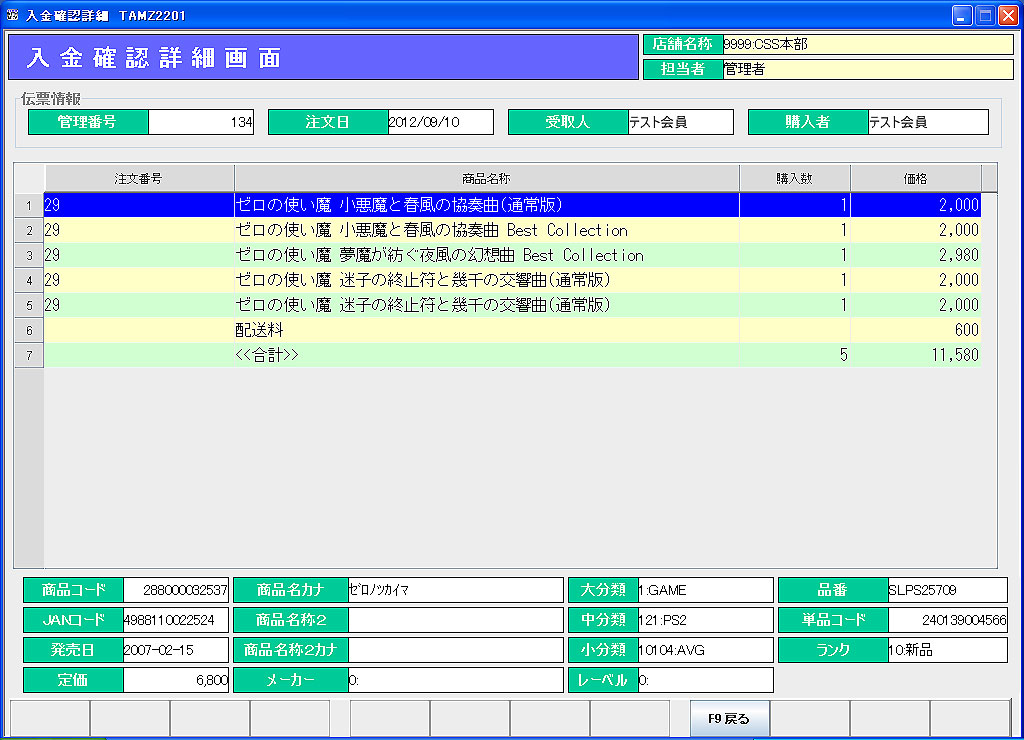Click the <<合計>> total row
Screen dimensions: 1024x740
486,355
